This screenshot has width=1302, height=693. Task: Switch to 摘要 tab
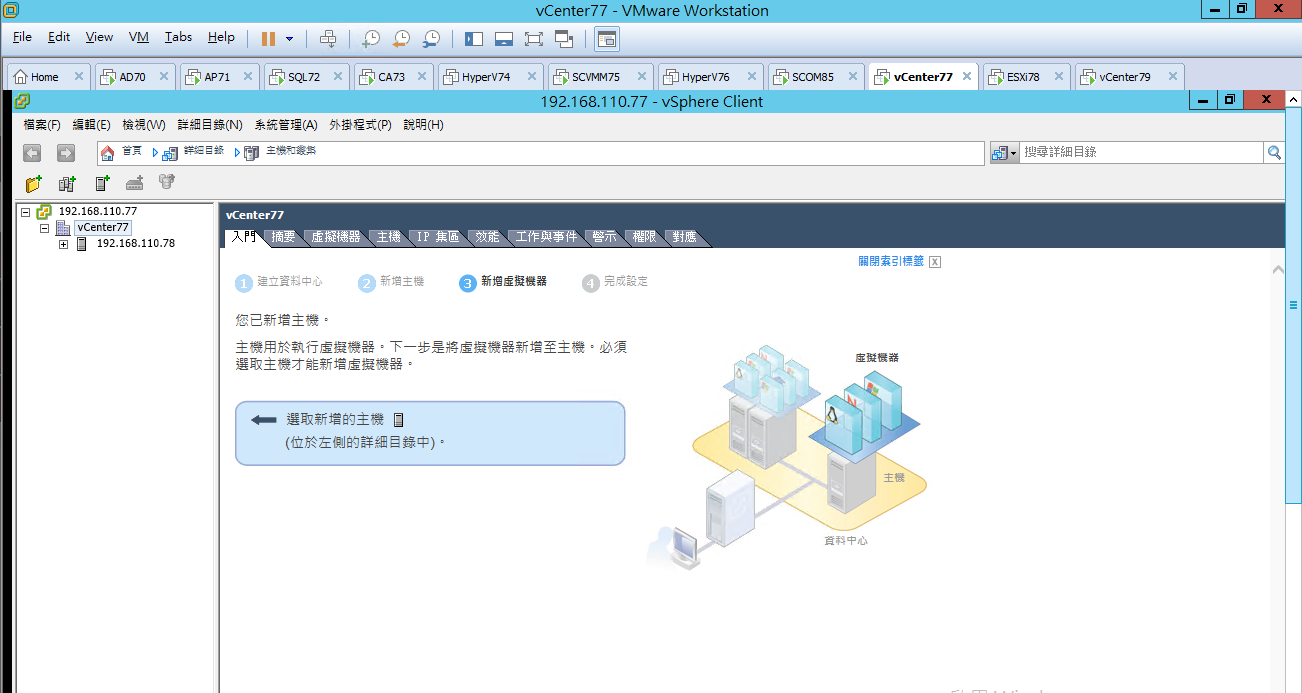(284, 238)
